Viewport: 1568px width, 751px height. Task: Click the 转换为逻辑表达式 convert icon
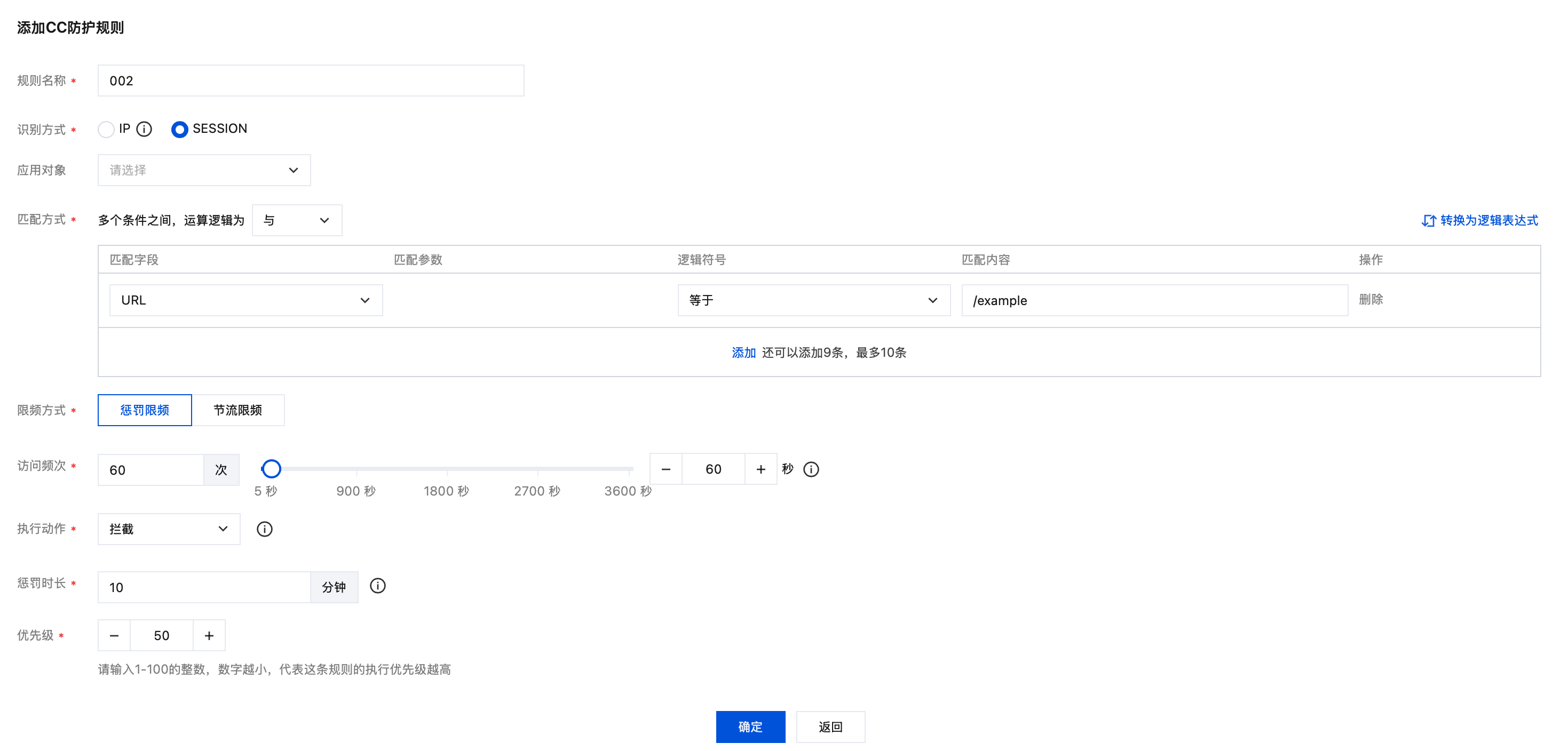[1428, 221]
